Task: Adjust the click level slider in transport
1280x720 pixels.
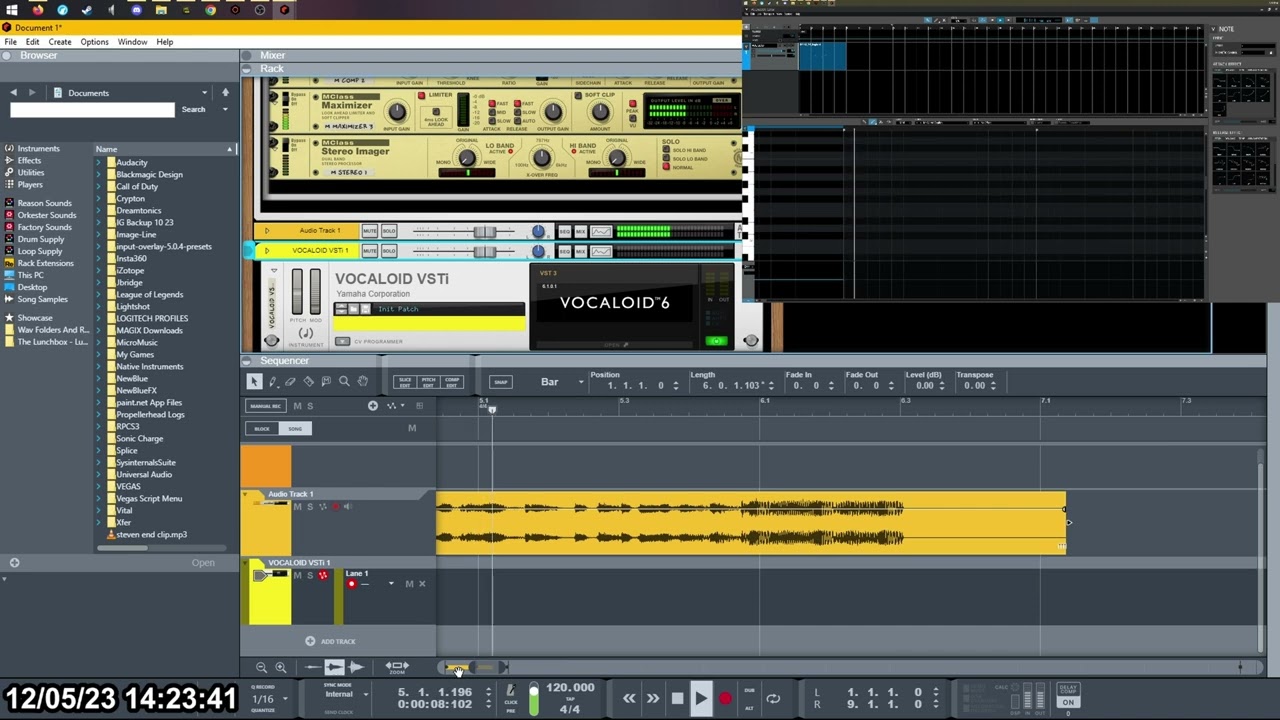Action: [533, 699]
